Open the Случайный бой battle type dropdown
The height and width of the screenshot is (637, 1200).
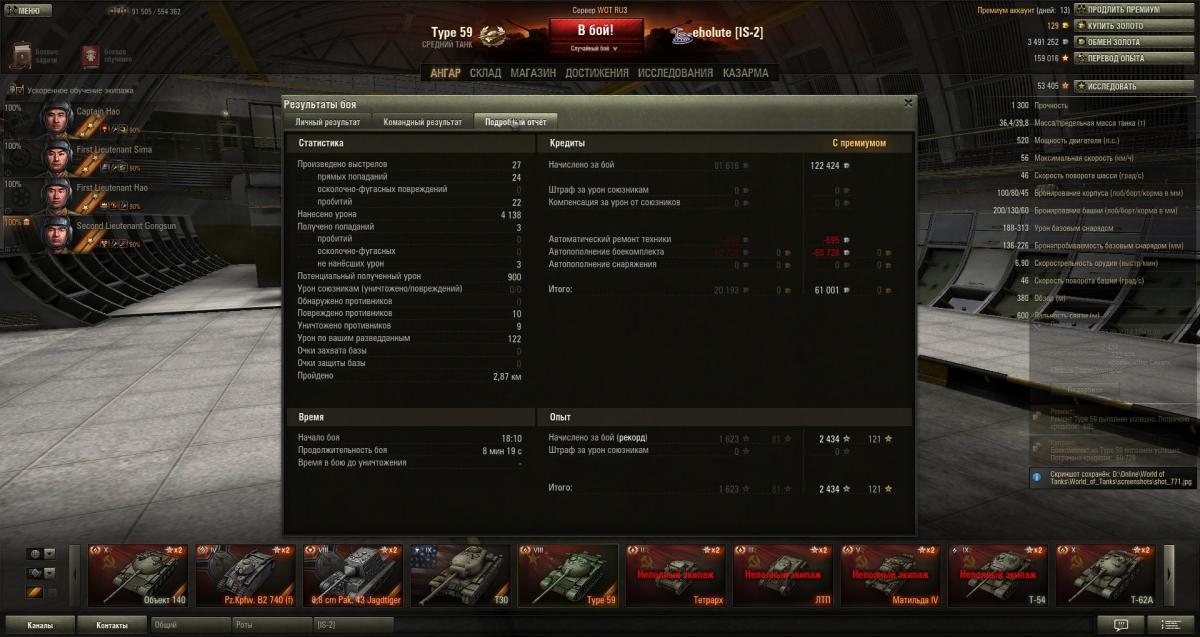click(594, 48)
